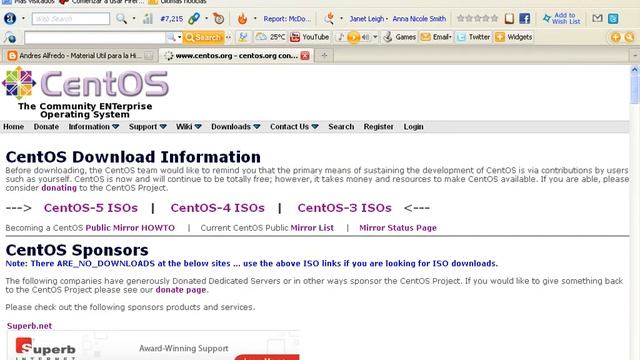The height and width of the screenshot is (360, 640).
Task: Click the magnifier icon beside Web Search
Action: [x=121, y=18]
